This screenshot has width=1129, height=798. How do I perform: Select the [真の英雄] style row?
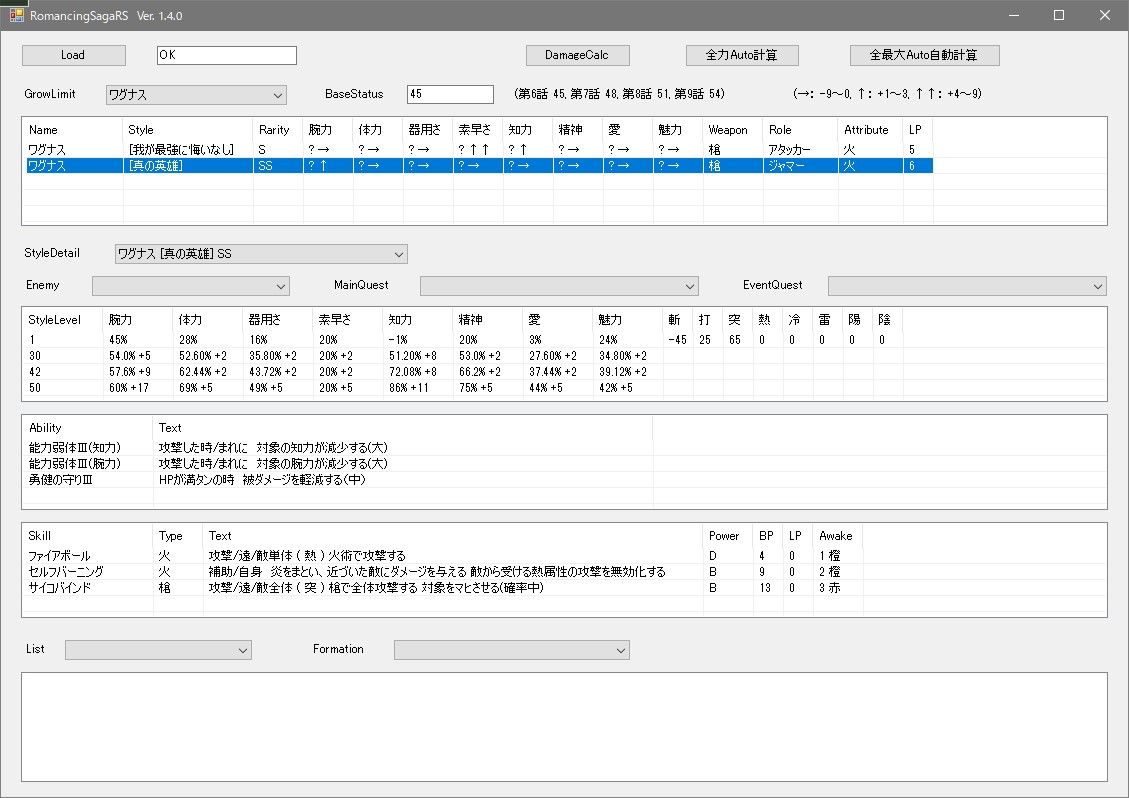pyautogui.click(x=480, y=166)
